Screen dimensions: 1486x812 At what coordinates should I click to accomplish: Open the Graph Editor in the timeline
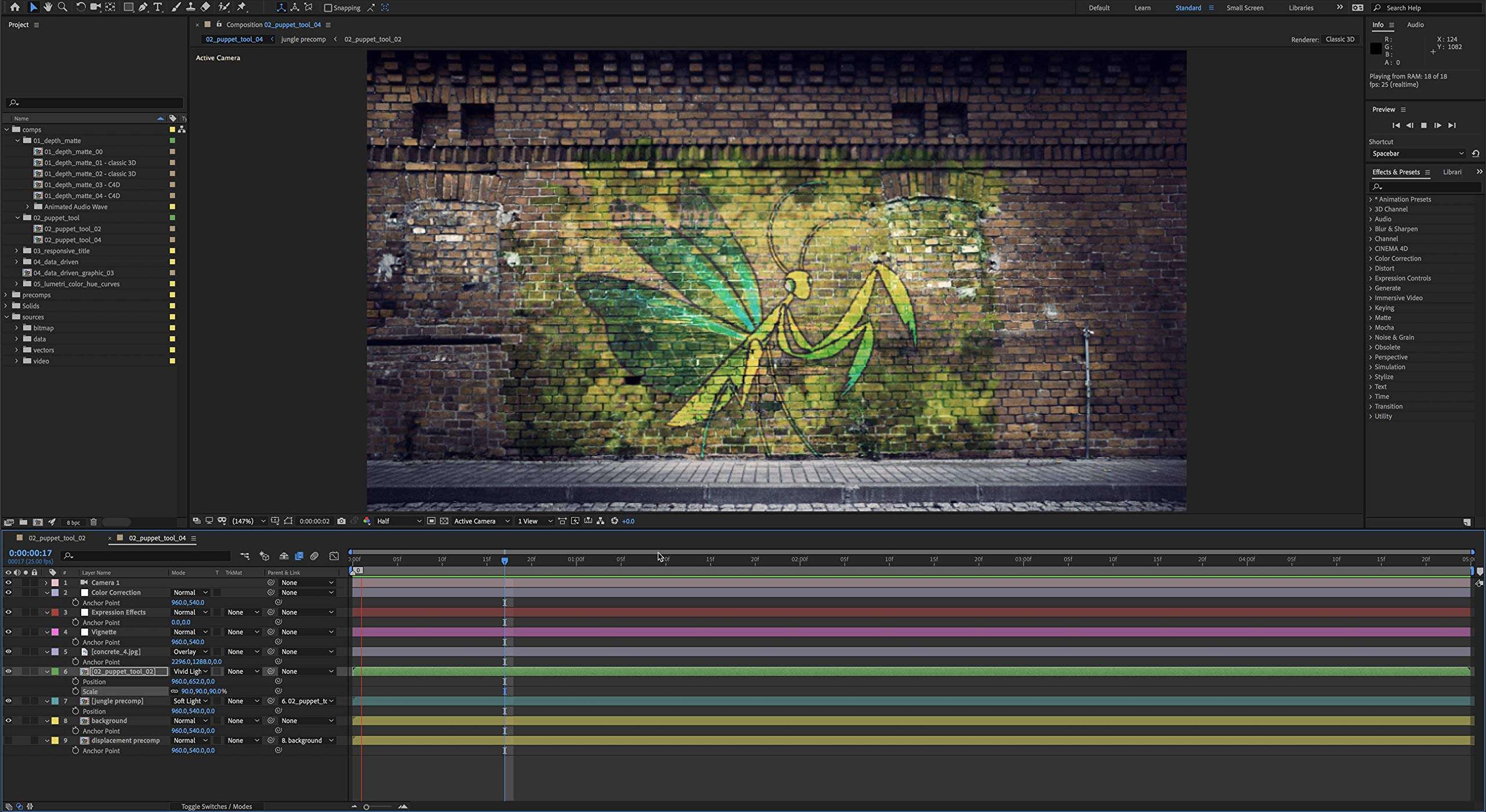coord(334,555)
